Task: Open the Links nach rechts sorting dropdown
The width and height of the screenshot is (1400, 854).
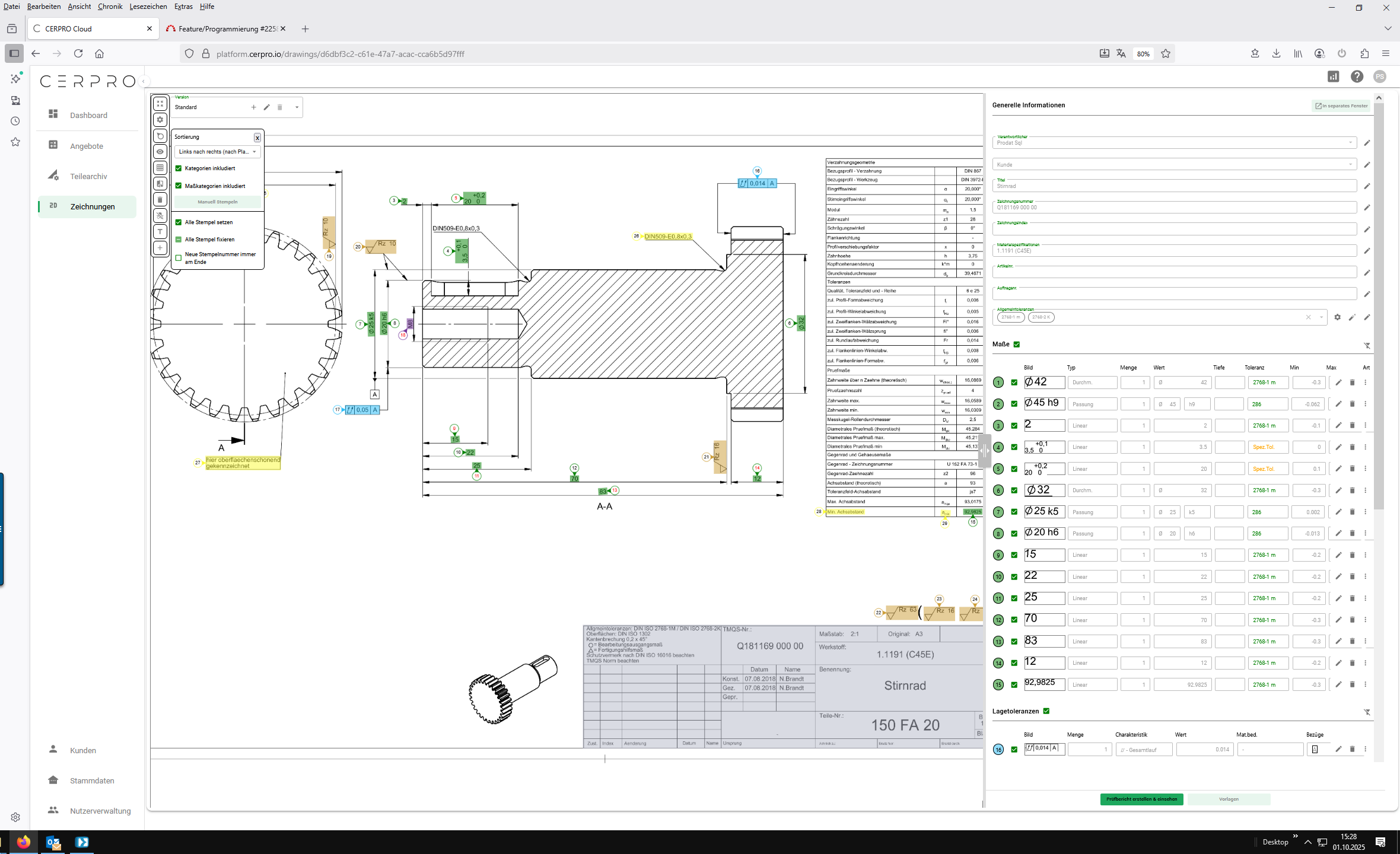Action: pyautogui.click(x=217, y=152)
